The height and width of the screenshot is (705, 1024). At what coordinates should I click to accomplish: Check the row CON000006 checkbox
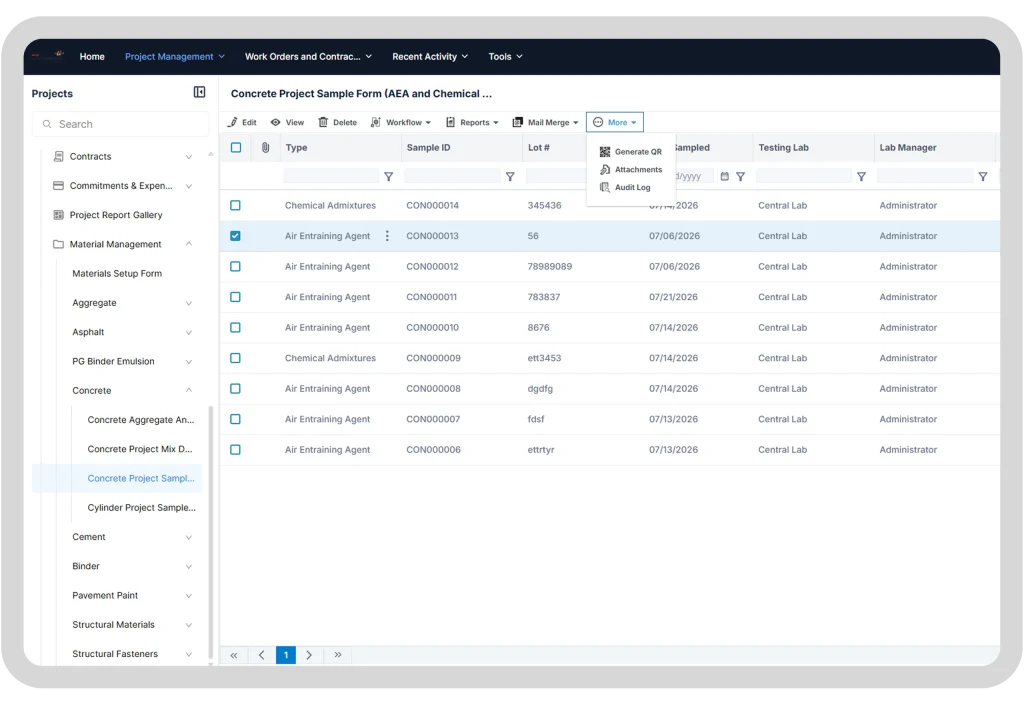click(235, 450)
